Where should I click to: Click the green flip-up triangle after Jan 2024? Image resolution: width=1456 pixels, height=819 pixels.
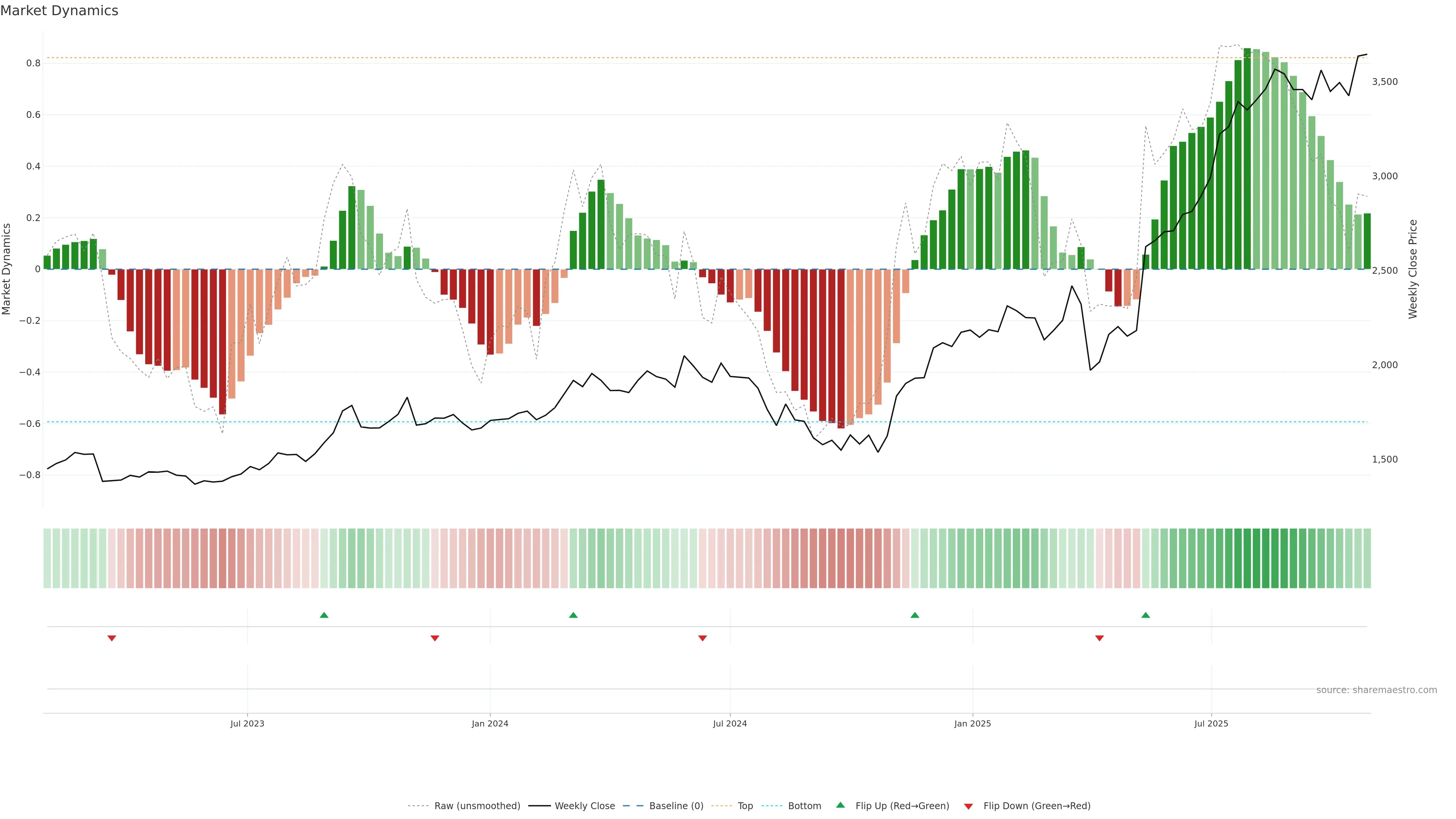click(573, 615)
